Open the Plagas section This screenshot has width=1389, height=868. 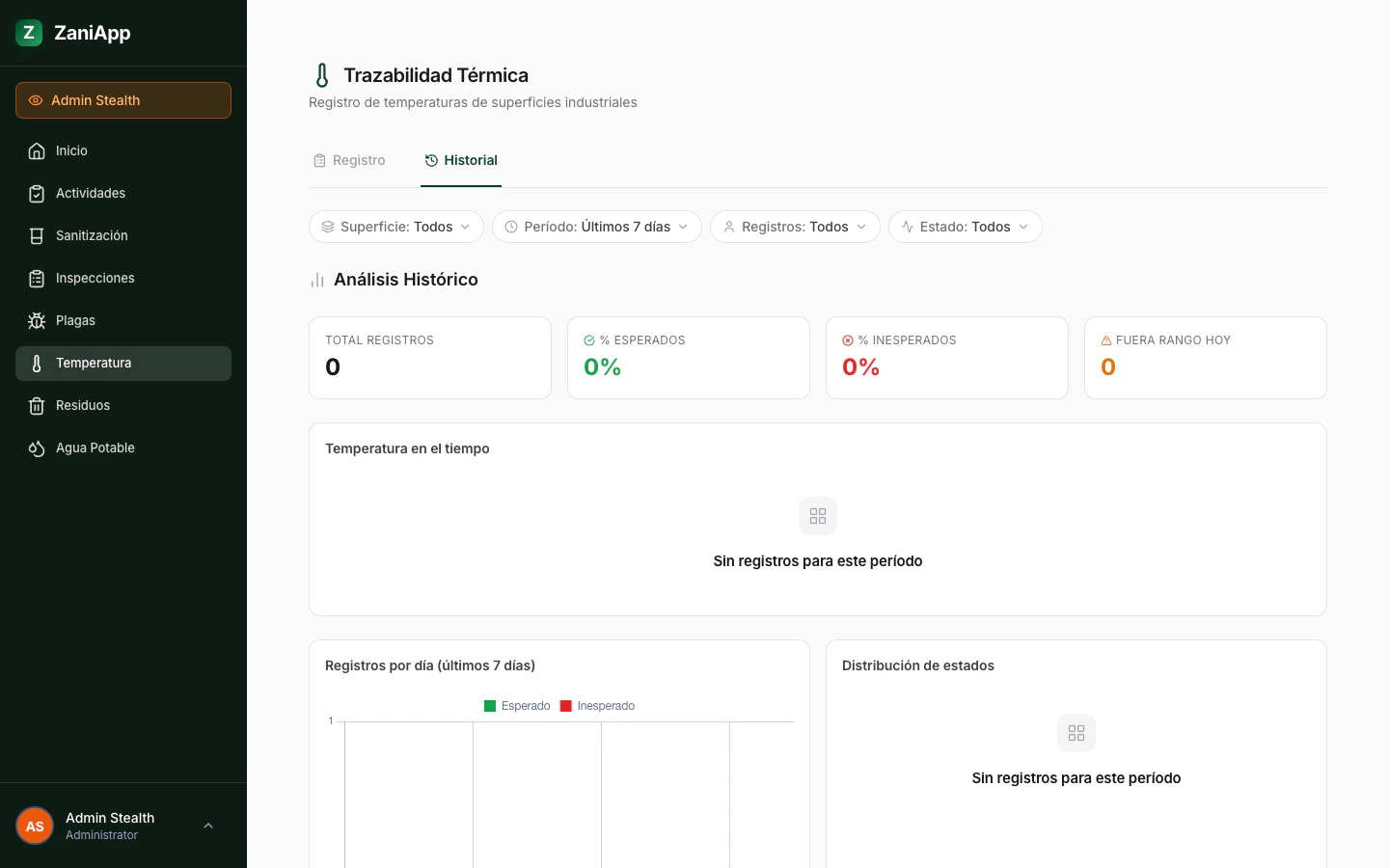pyautogui.click(x=123, y=321)
